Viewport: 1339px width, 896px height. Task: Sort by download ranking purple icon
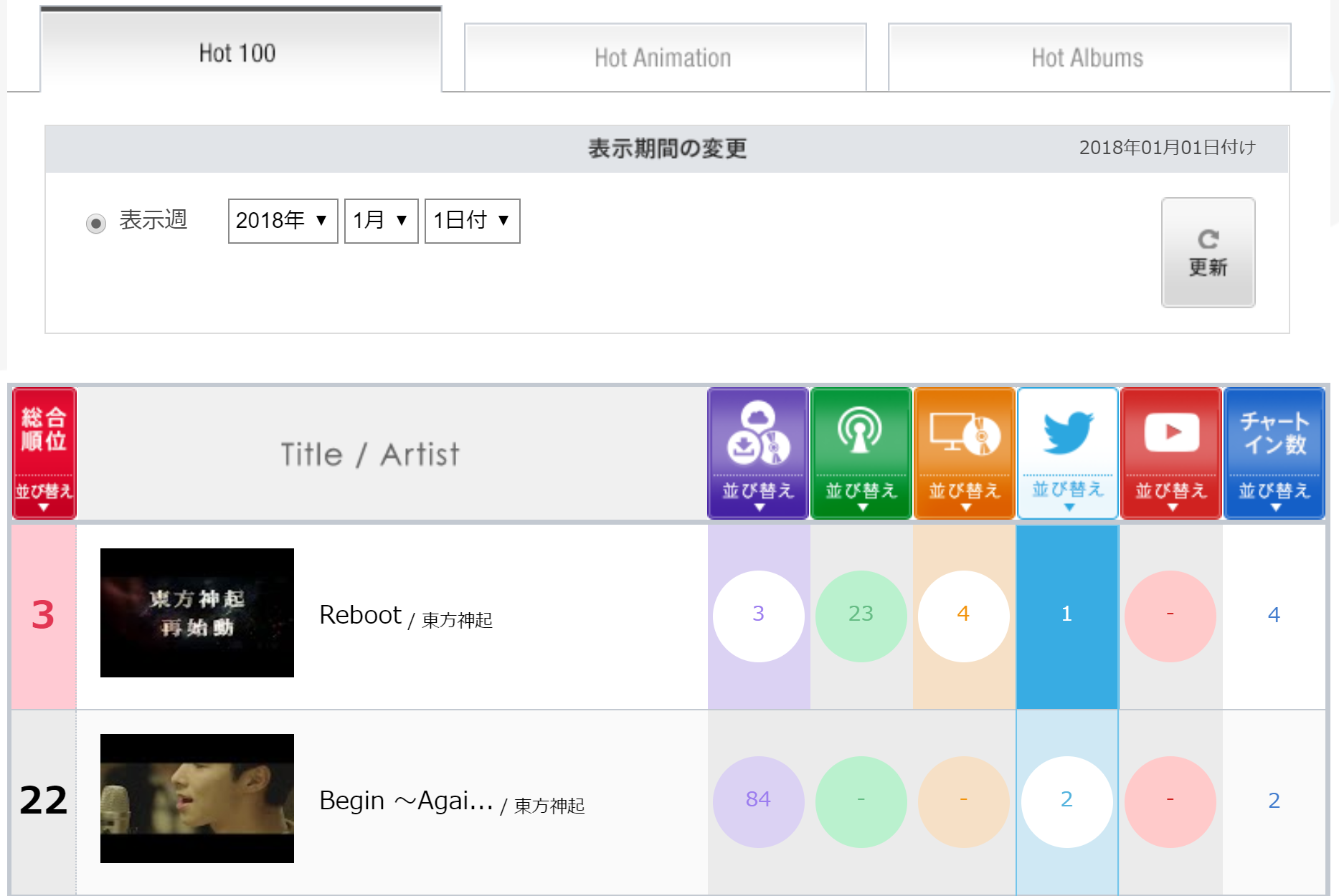(x=758, y=453)
